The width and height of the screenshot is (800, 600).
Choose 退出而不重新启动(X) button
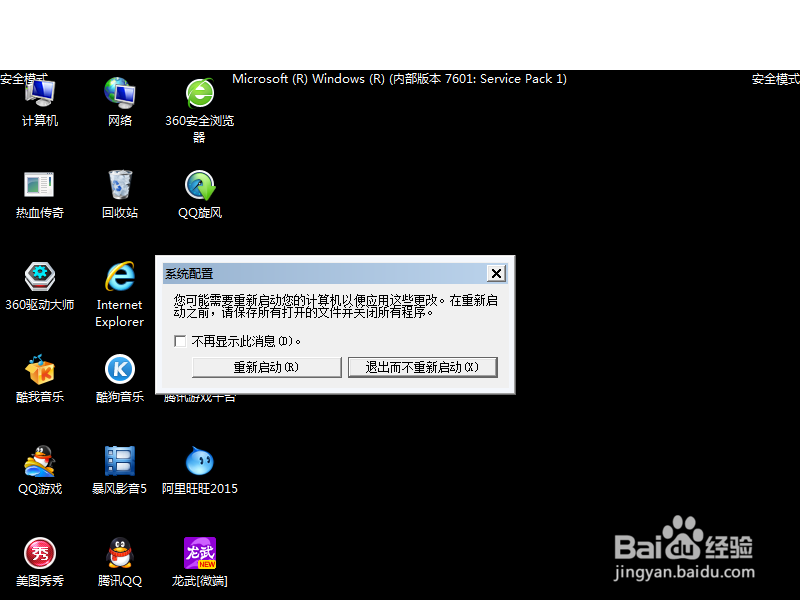(422, 367)
